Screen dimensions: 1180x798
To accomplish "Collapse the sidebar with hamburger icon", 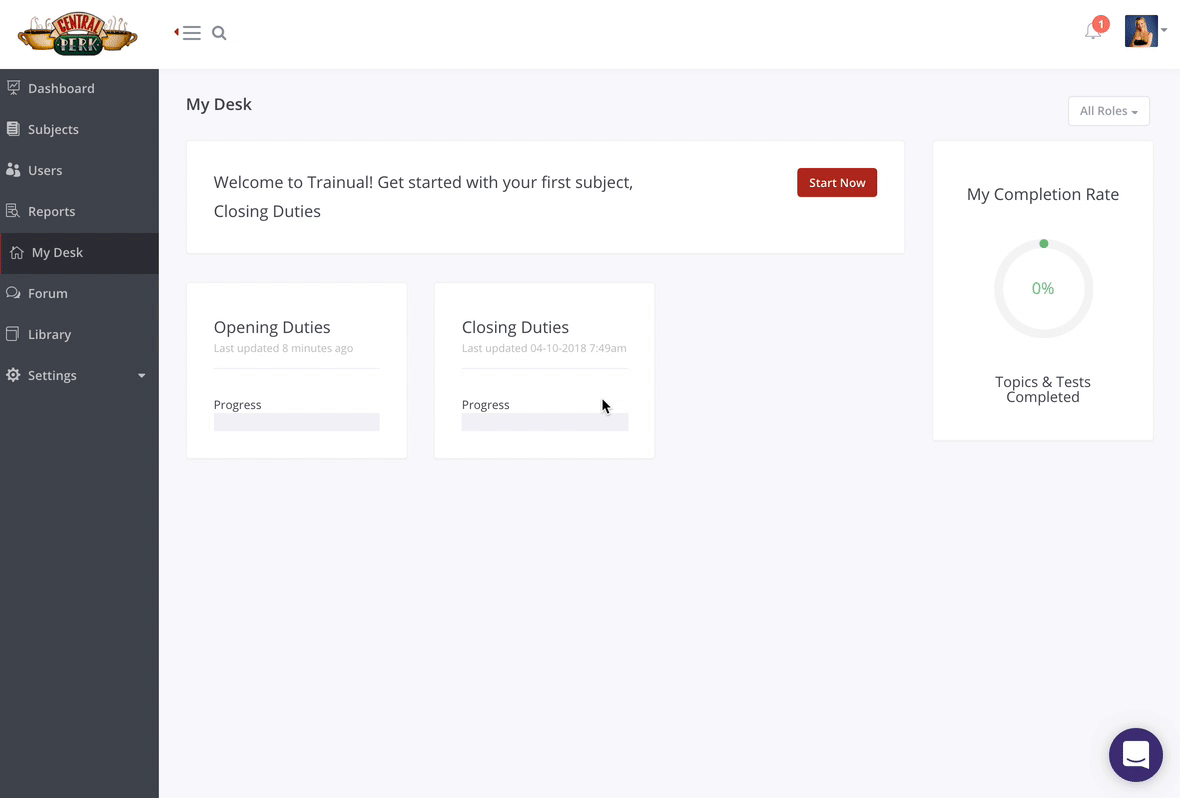I will tap(191, 32).
